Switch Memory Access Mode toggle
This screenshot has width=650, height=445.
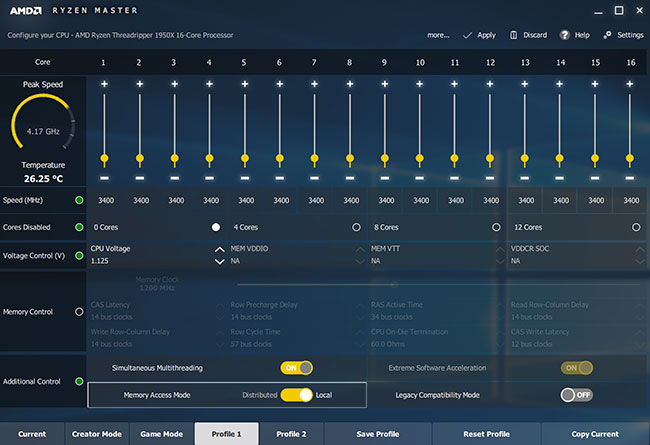click(x=296, y=395)
